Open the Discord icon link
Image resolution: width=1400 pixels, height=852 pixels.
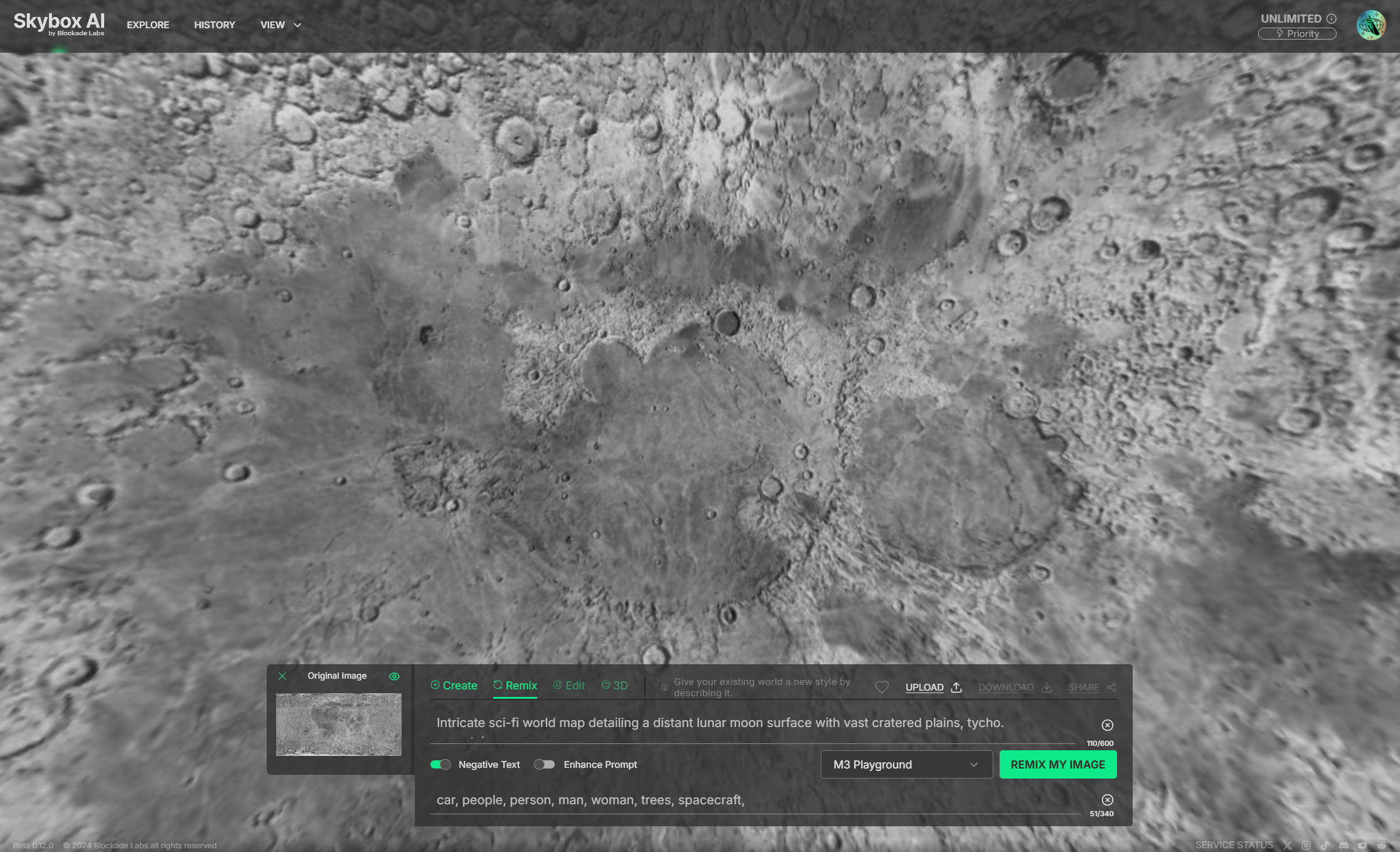1344,845
